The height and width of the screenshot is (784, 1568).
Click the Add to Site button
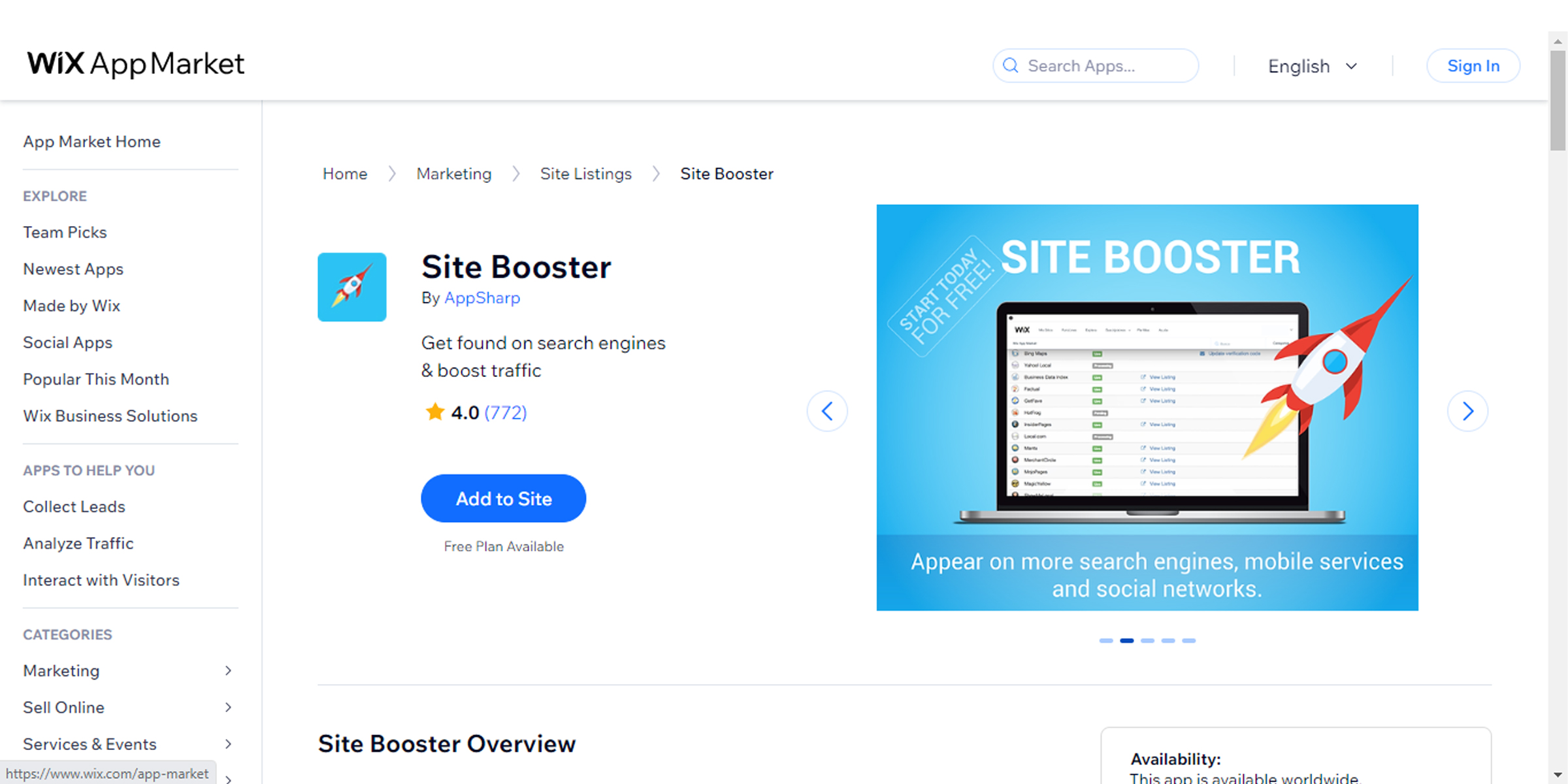tap(503, 498)
